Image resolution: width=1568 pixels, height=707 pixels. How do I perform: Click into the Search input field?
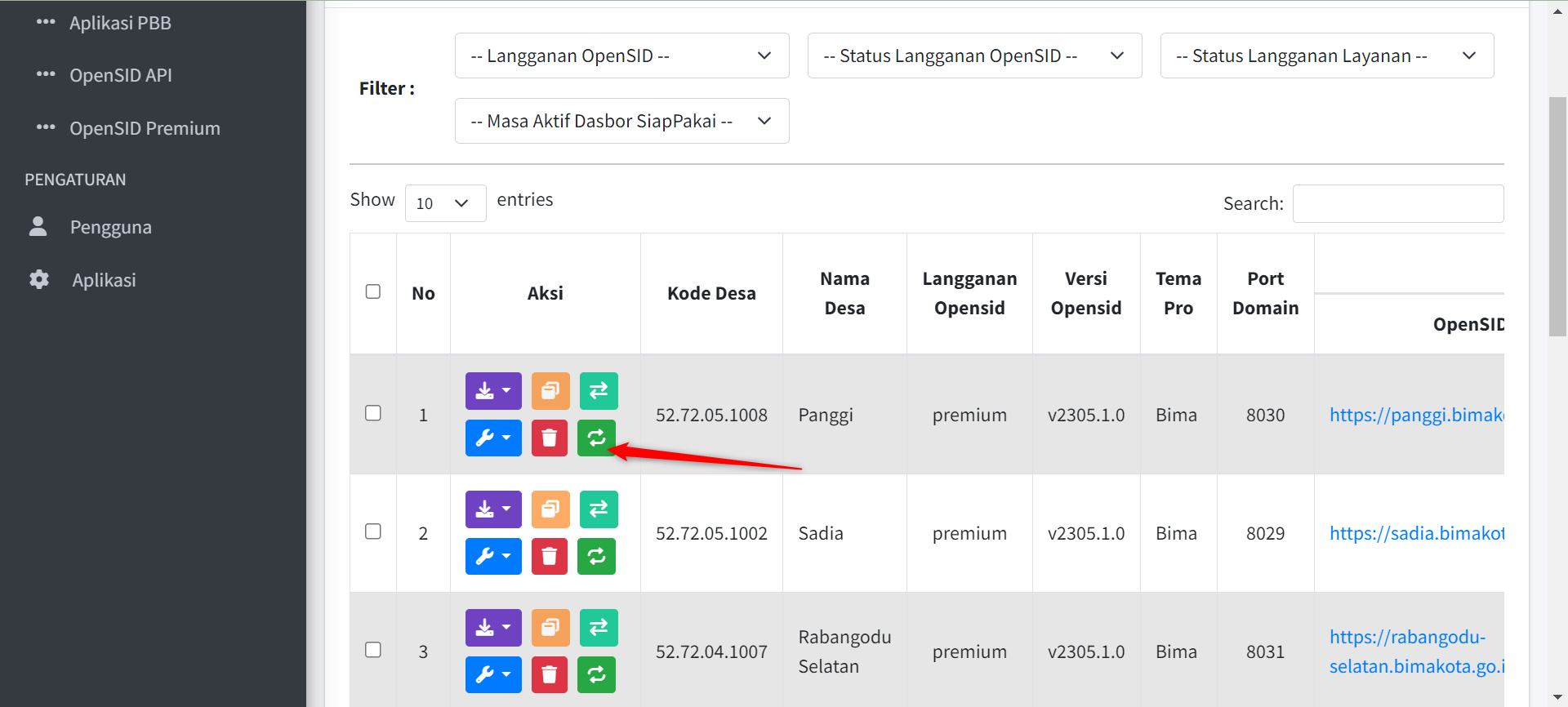tap(1398, 203)
